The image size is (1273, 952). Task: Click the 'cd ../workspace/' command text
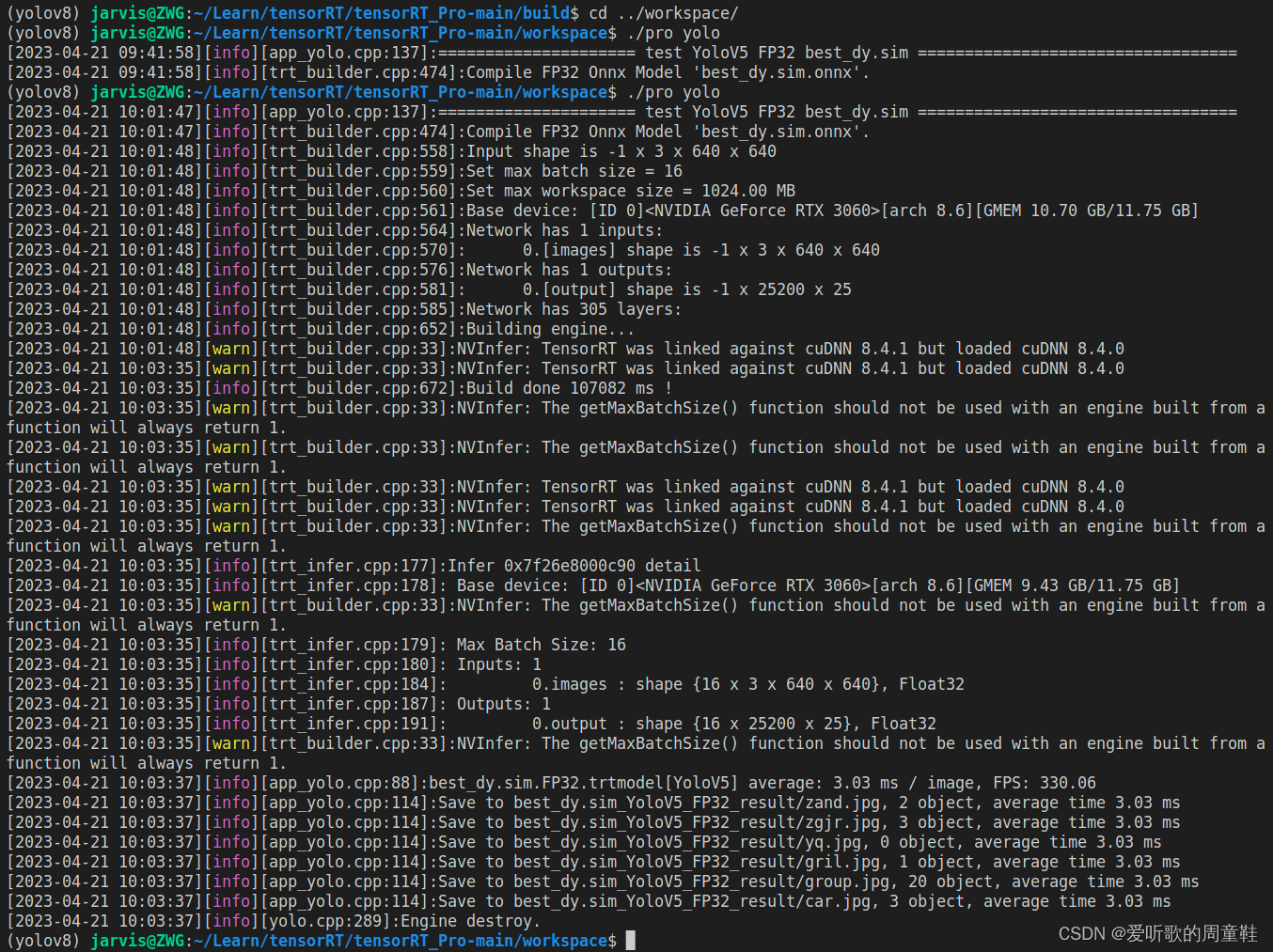664,13
